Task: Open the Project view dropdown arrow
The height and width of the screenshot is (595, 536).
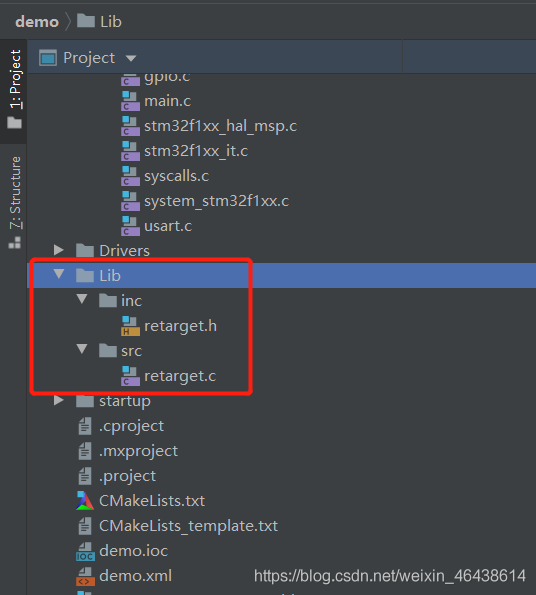Action: (x=131, y=58)
